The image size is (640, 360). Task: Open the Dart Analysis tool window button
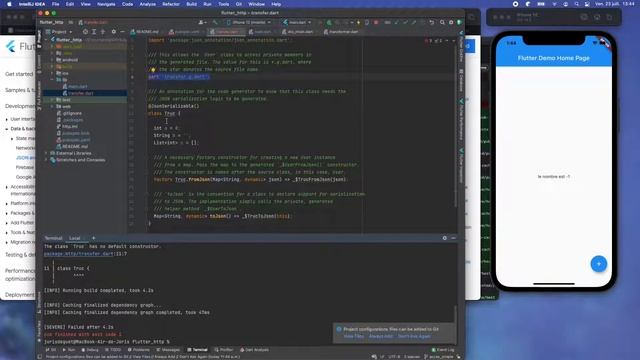point(254,350)
